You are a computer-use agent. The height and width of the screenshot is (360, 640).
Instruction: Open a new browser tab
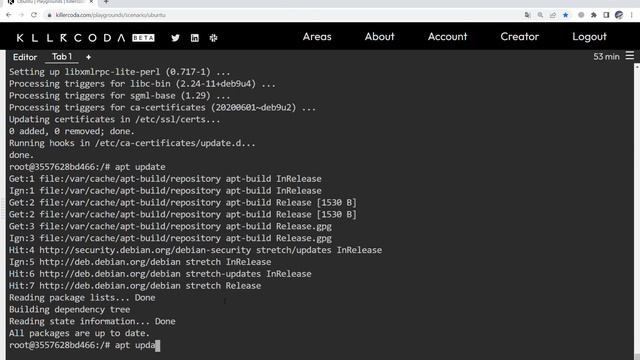(x=106, y=2)
